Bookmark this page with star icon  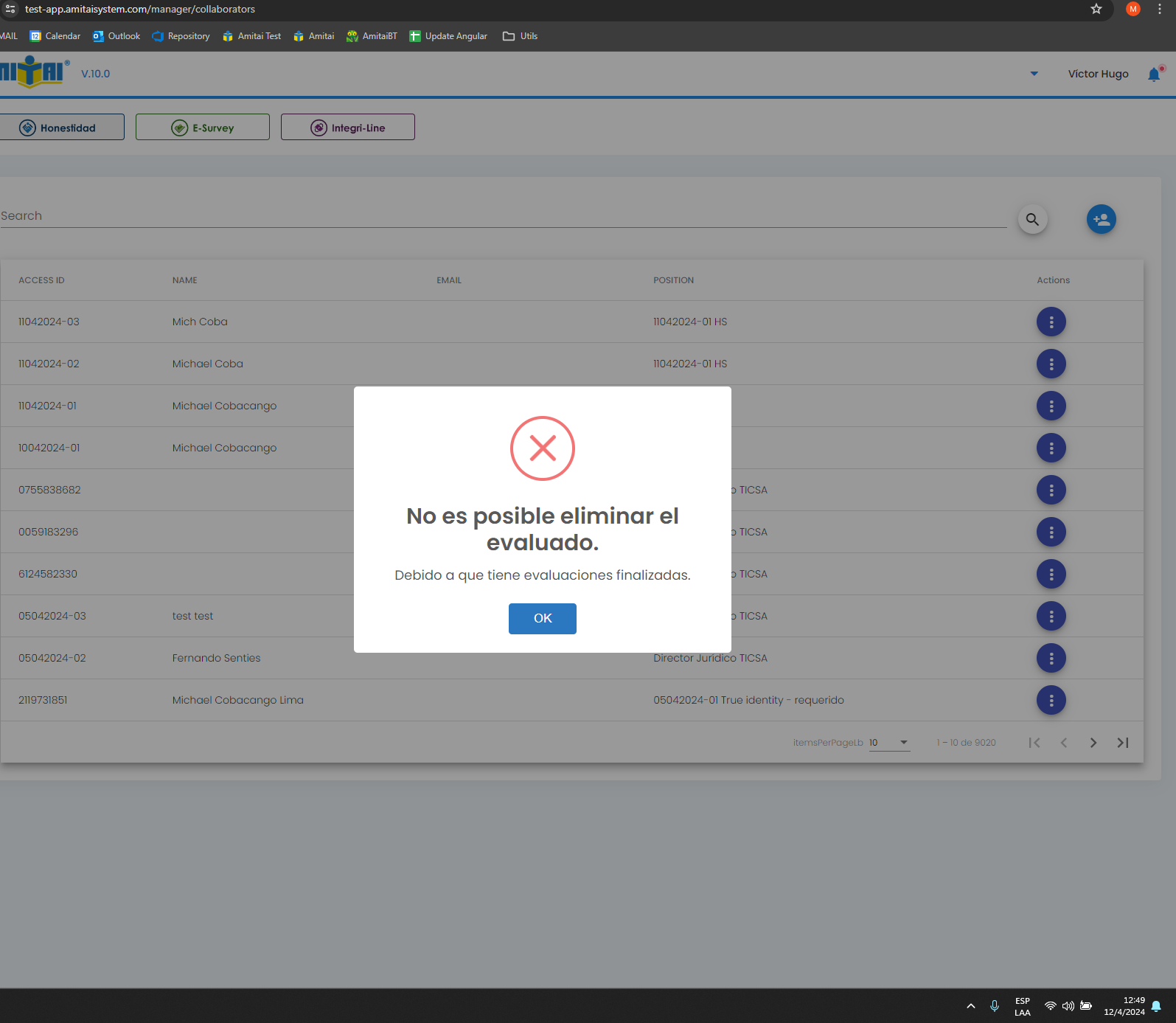[1096, 9]
